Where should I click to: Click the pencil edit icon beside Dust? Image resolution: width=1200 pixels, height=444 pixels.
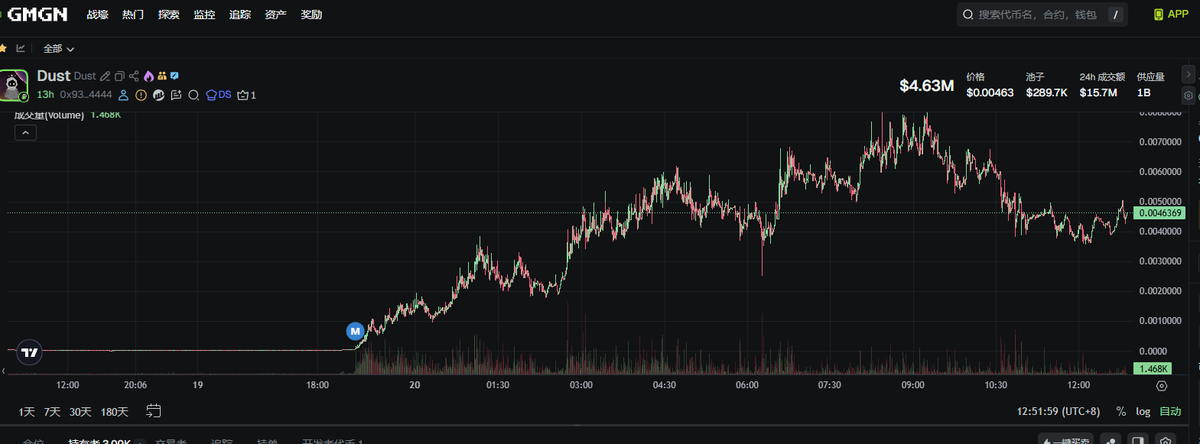click(x=105, y=76)
